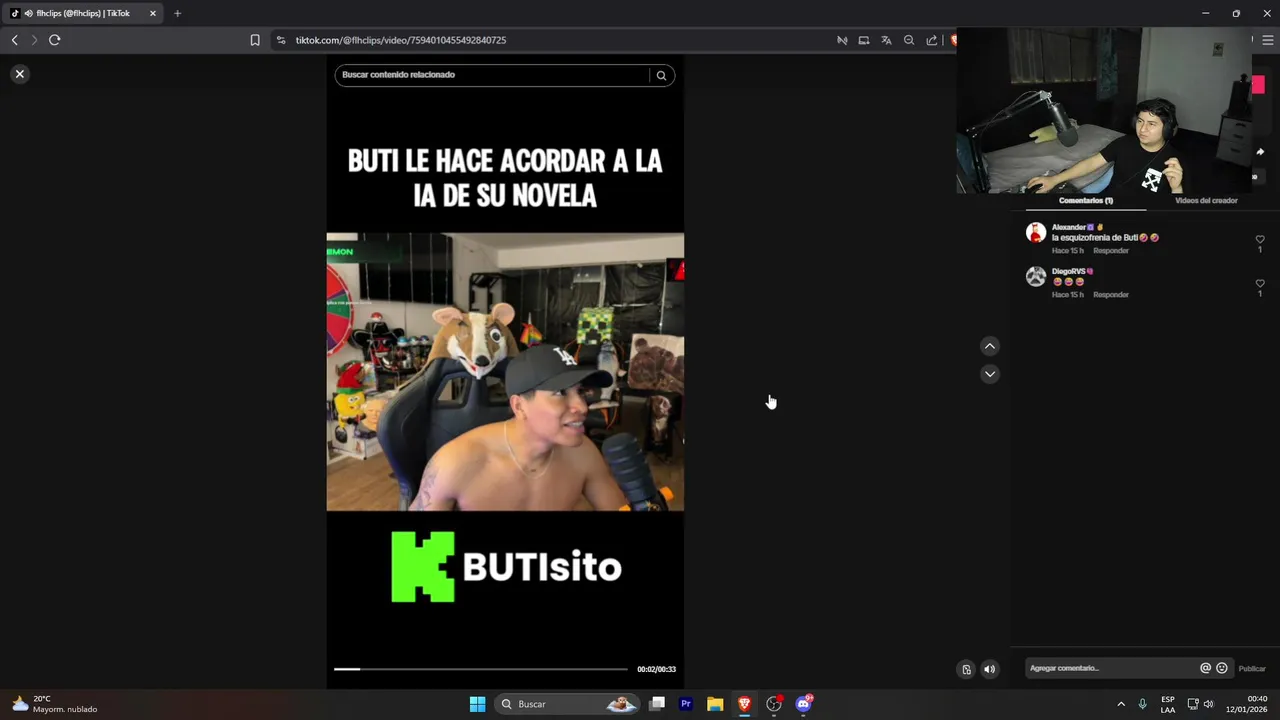
Task: Translate this page with the translate icon
Action: 886,40
